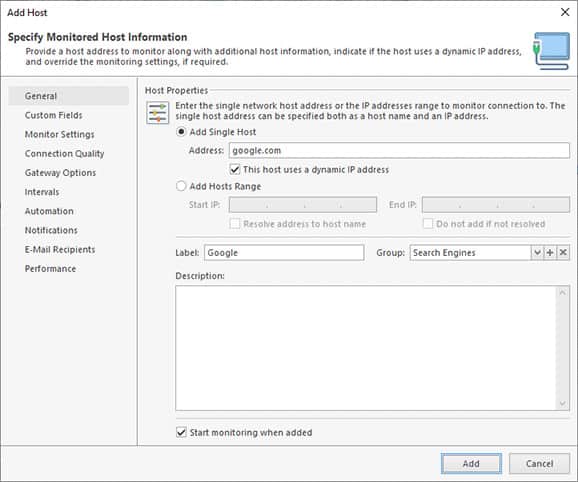Switch to Custom Fields section
The image size is (578, 482).
53,115
